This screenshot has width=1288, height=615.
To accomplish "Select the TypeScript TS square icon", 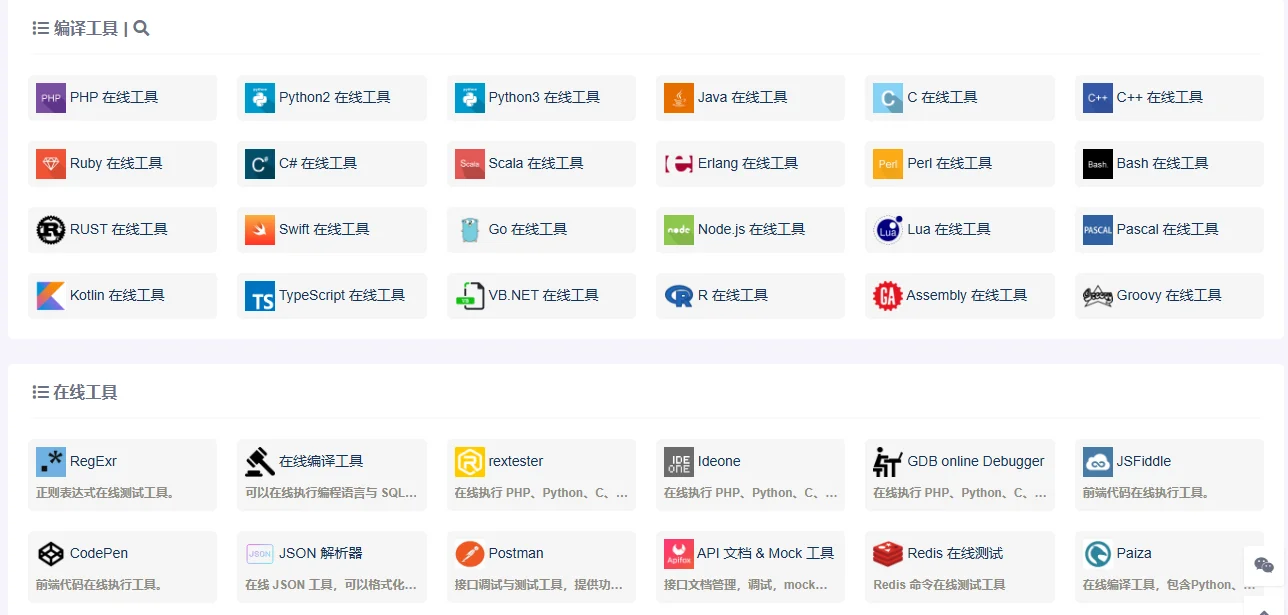I will [259, 295].
